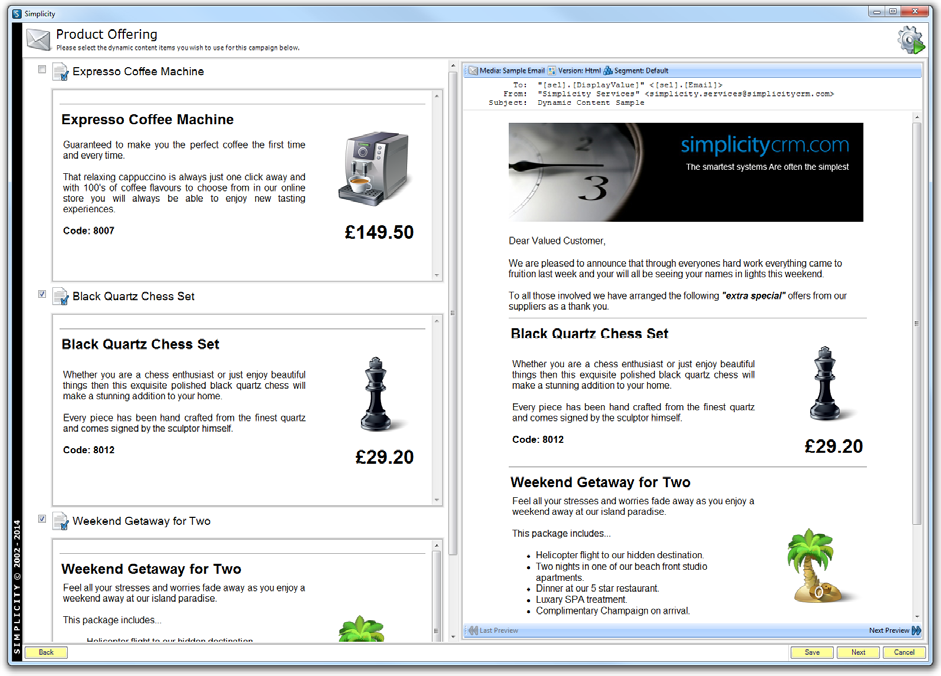941x676 pixels.
Task: Click the gear run icon at top right
Action: [x=911, y=40]
